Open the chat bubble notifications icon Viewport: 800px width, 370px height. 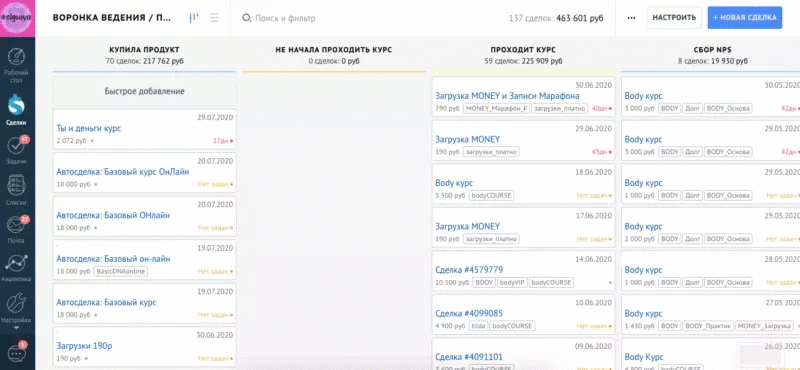(x=17, y=352)
